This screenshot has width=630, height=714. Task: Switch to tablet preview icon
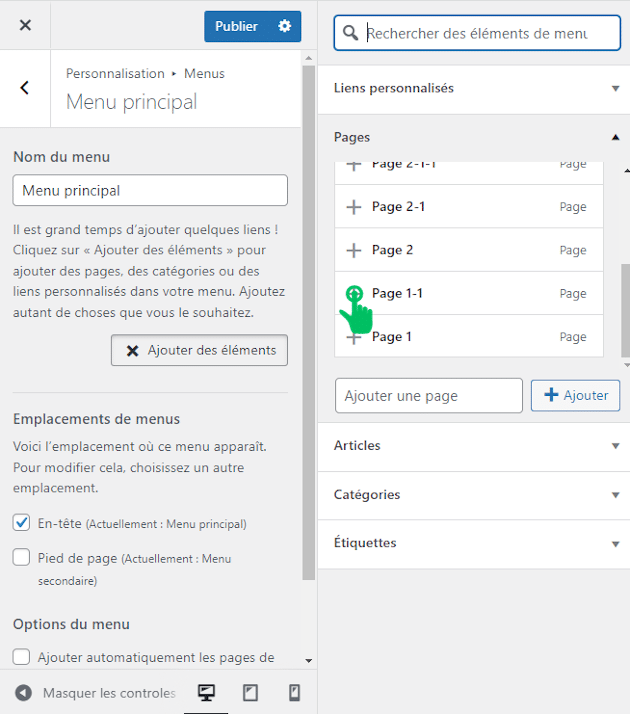(251, 692)
